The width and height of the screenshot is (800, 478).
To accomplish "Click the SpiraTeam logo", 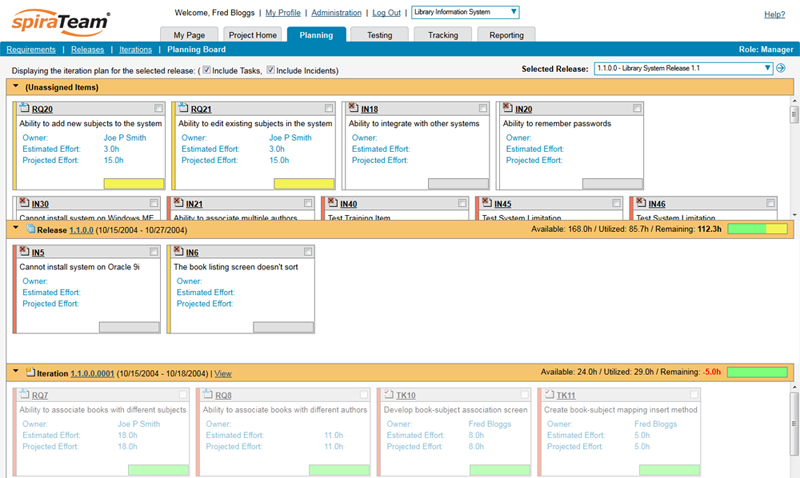I will 61,22.
